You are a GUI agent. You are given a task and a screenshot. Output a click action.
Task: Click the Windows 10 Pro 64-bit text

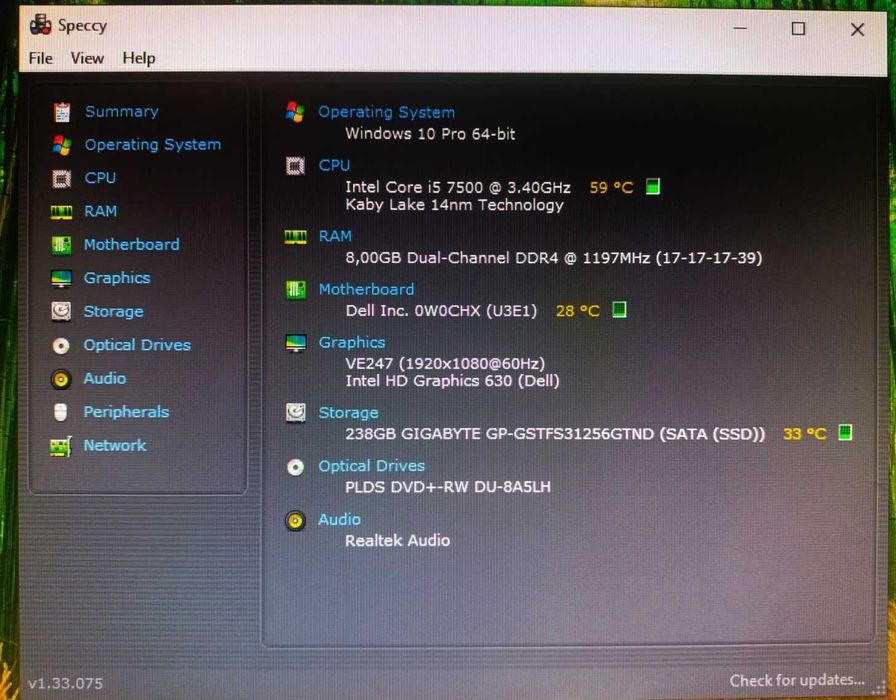pyautogui.click(x=430, y=134)
